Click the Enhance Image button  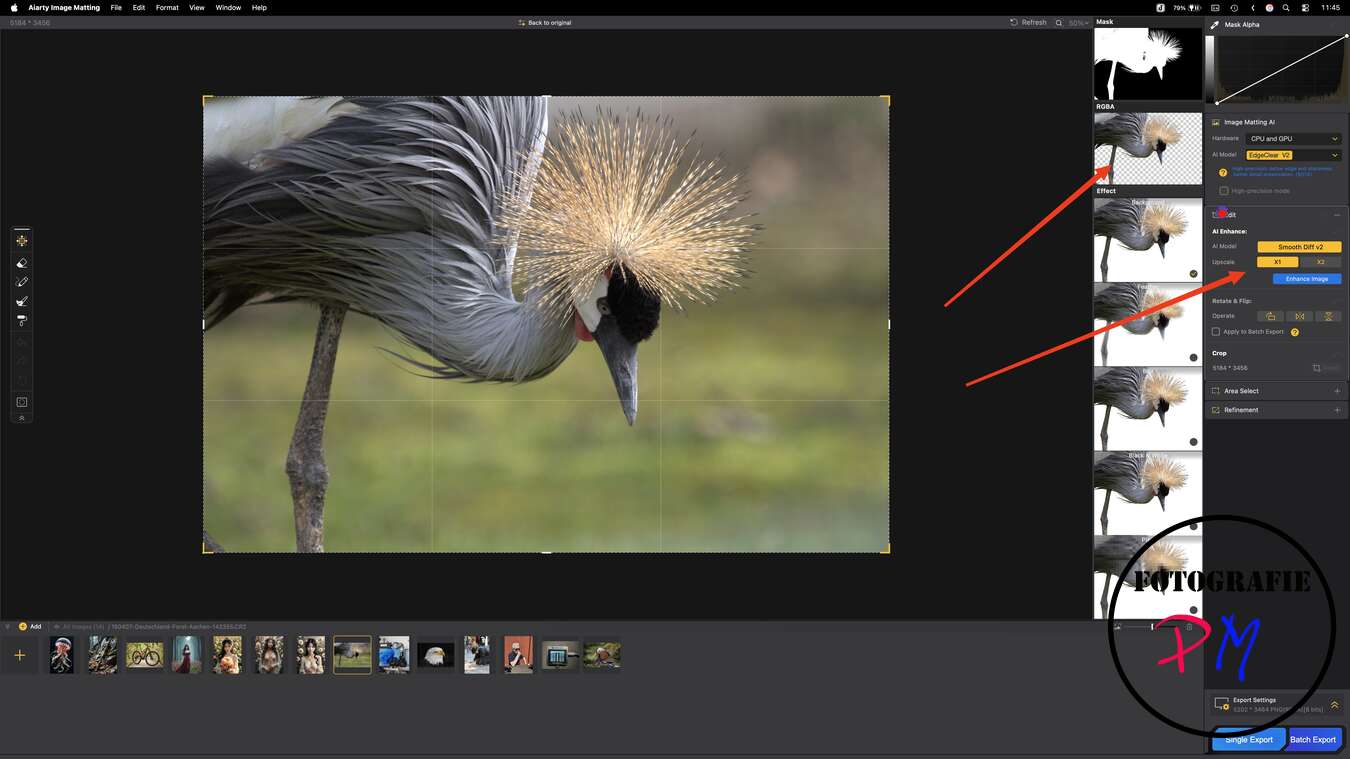pyautogui.click(x=1307, y=279)
